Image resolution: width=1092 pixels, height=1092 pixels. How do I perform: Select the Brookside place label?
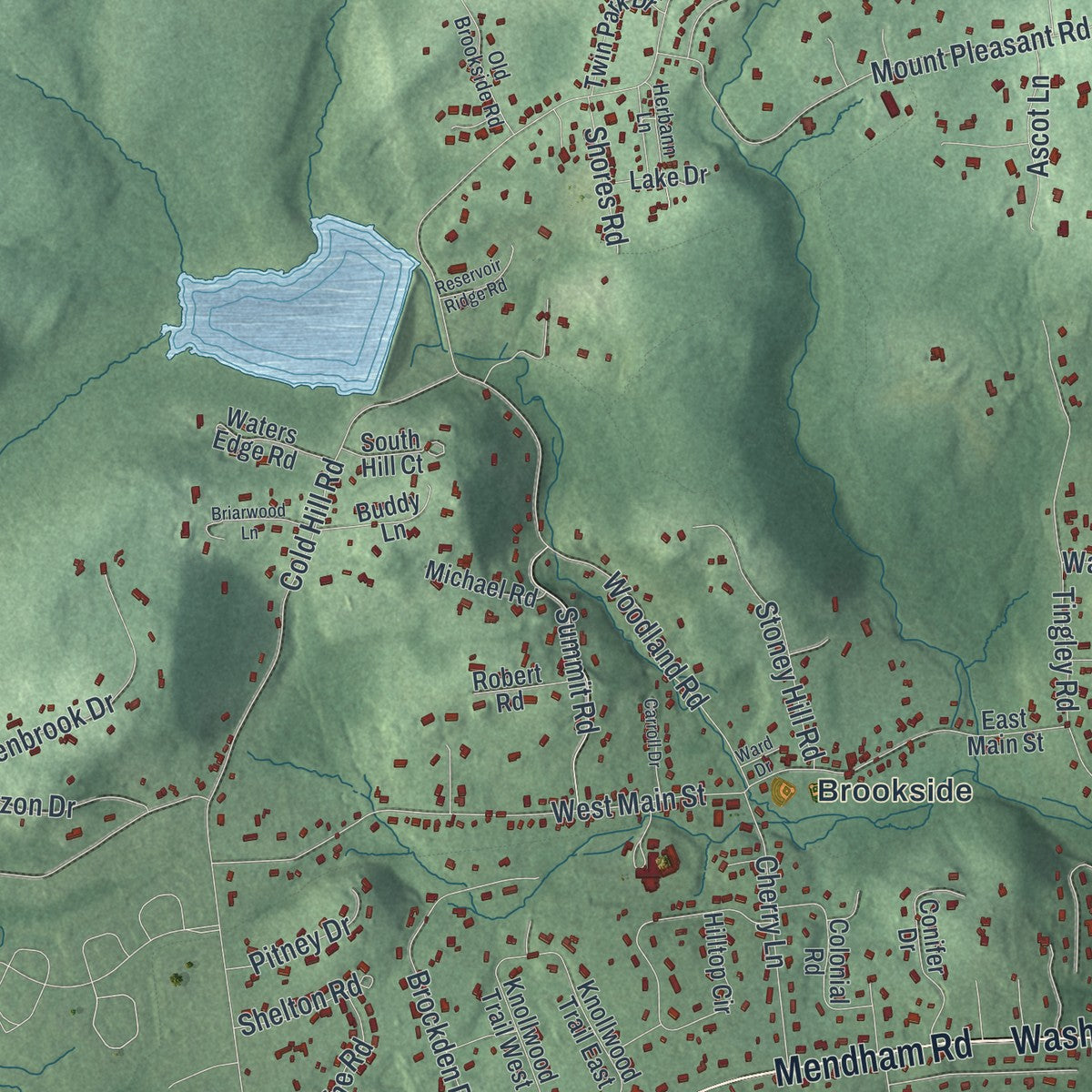[x=895, y=792]
